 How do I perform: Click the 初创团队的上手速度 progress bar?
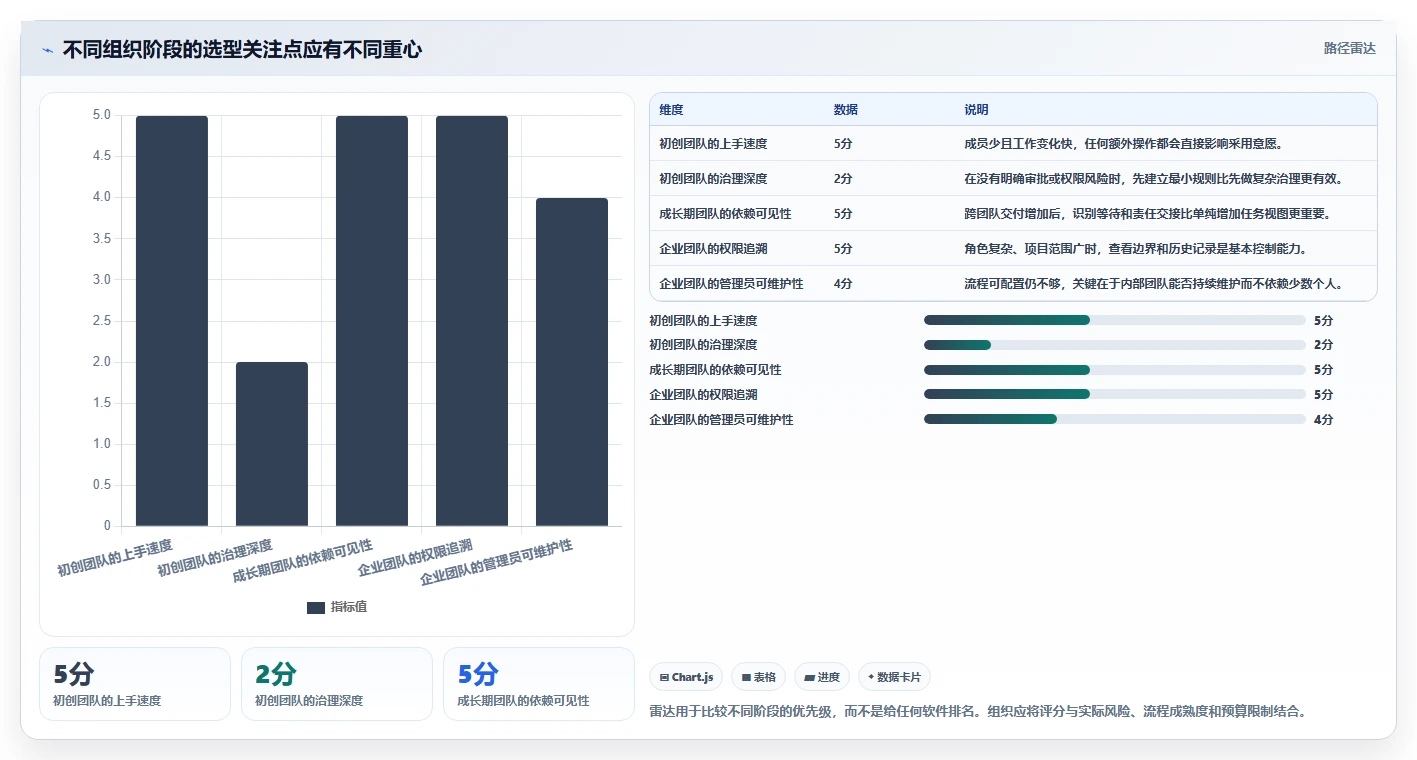(1115, 320)
